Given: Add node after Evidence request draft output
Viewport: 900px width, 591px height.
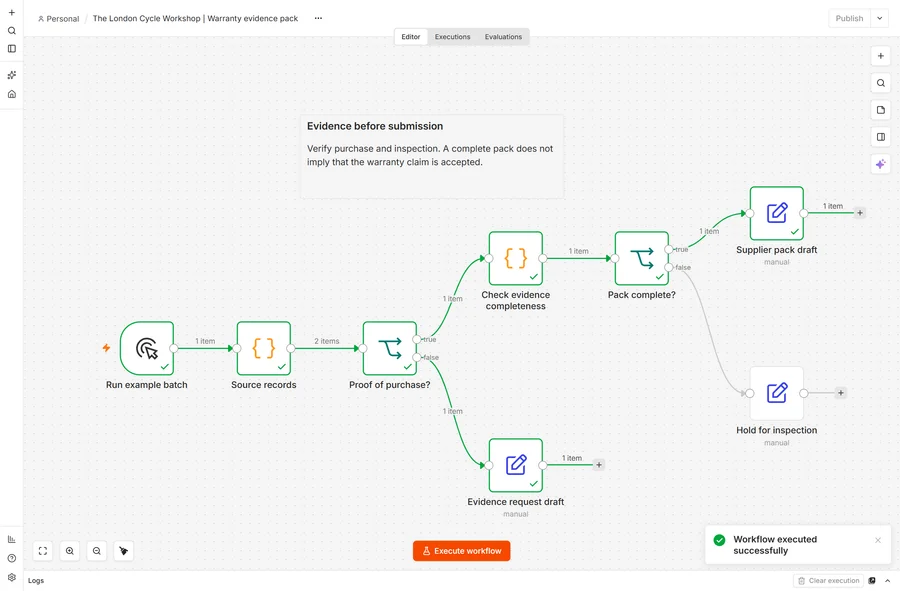Looking at the screenshot, I should coord(599,465).
